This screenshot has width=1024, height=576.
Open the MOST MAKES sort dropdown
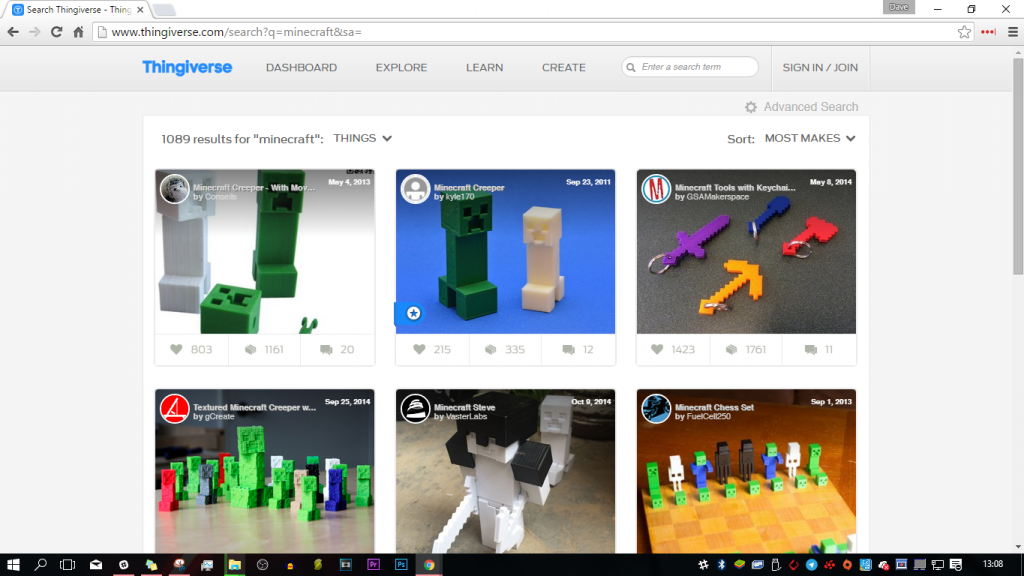810,138
